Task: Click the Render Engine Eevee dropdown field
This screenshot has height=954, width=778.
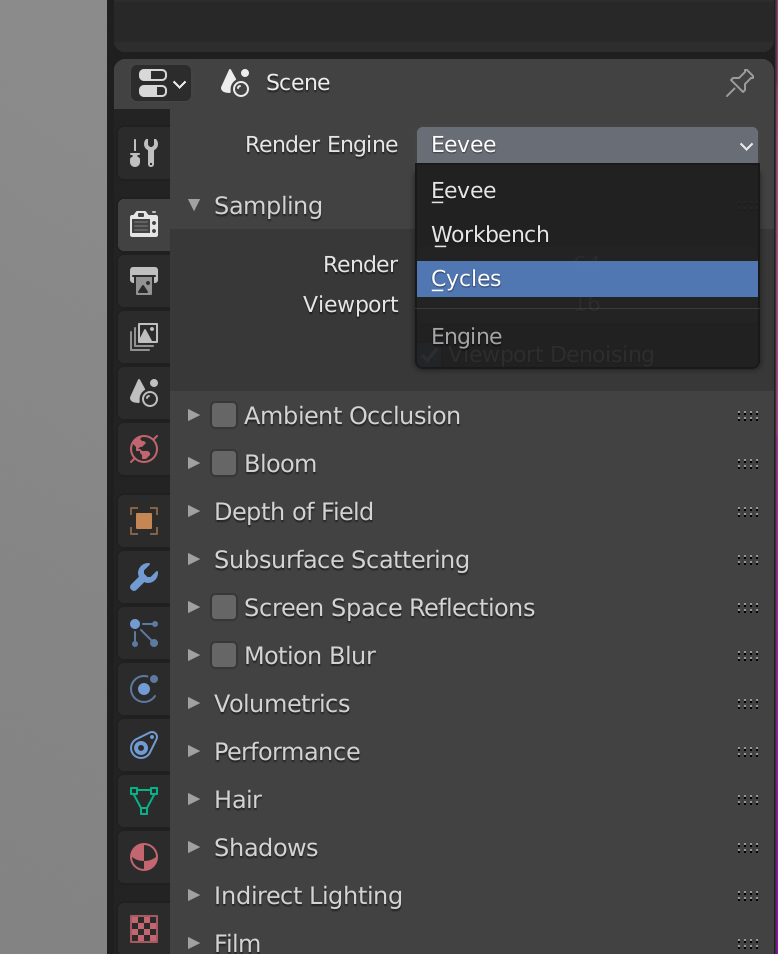Action: (587, 145)
